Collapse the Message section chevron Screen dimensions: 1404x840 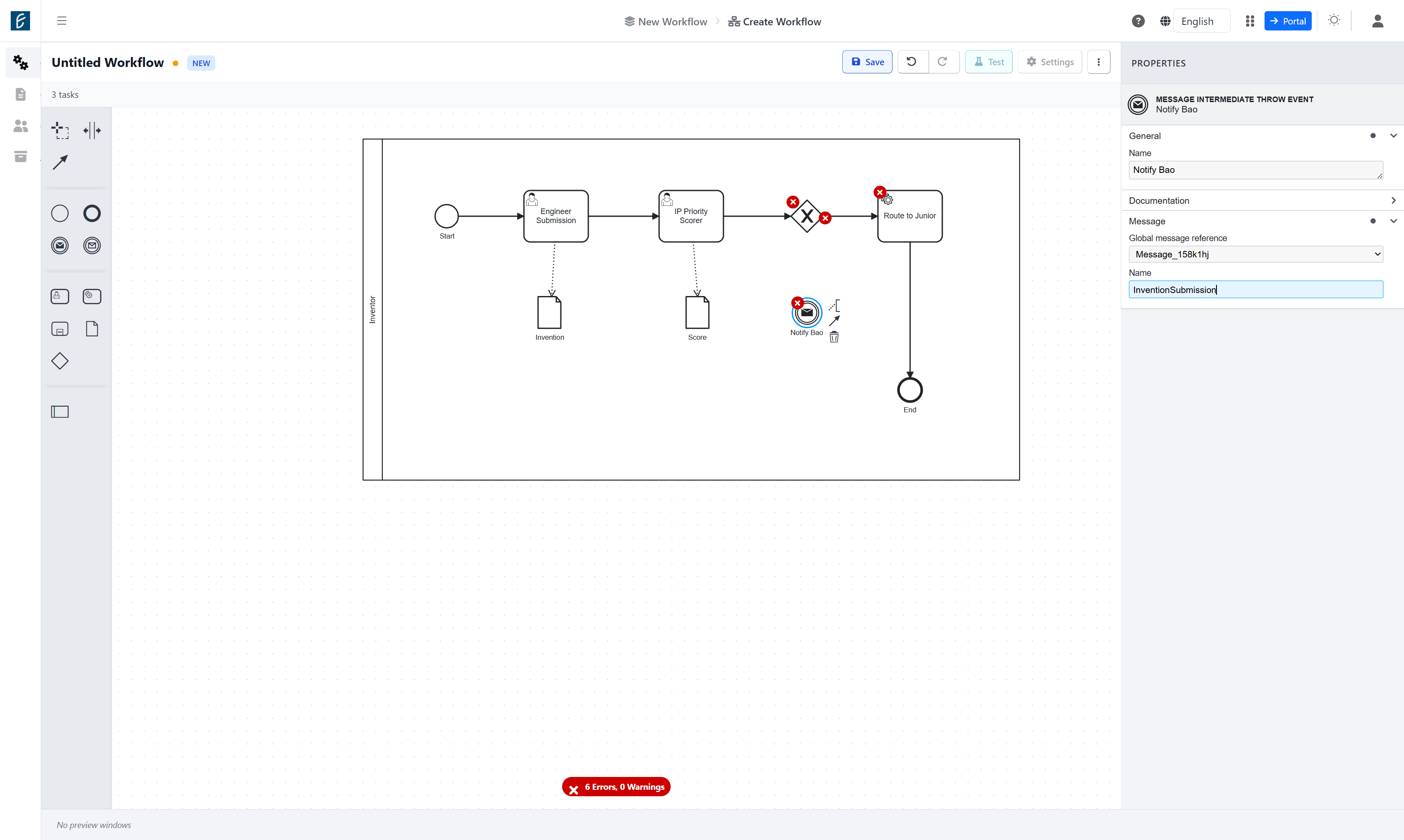1393,221
